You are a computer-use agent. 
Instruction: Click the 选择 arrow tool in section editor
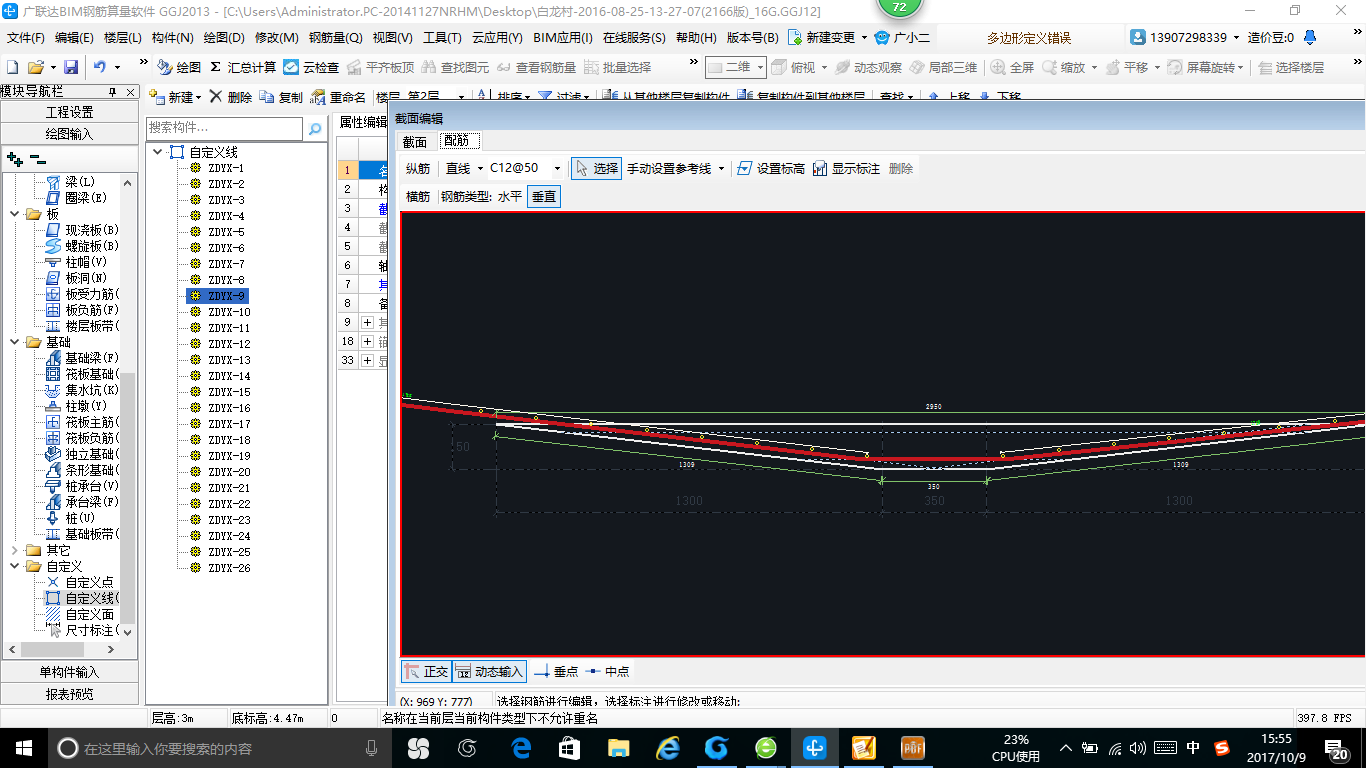click(596, 168)
